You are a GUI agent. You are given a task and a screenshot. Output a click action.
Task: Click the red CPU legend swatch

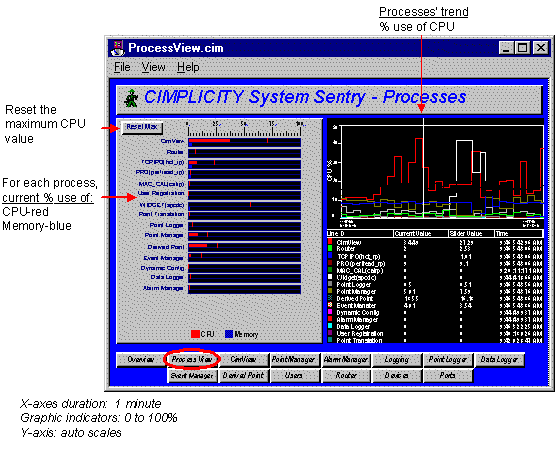[195, 334]
